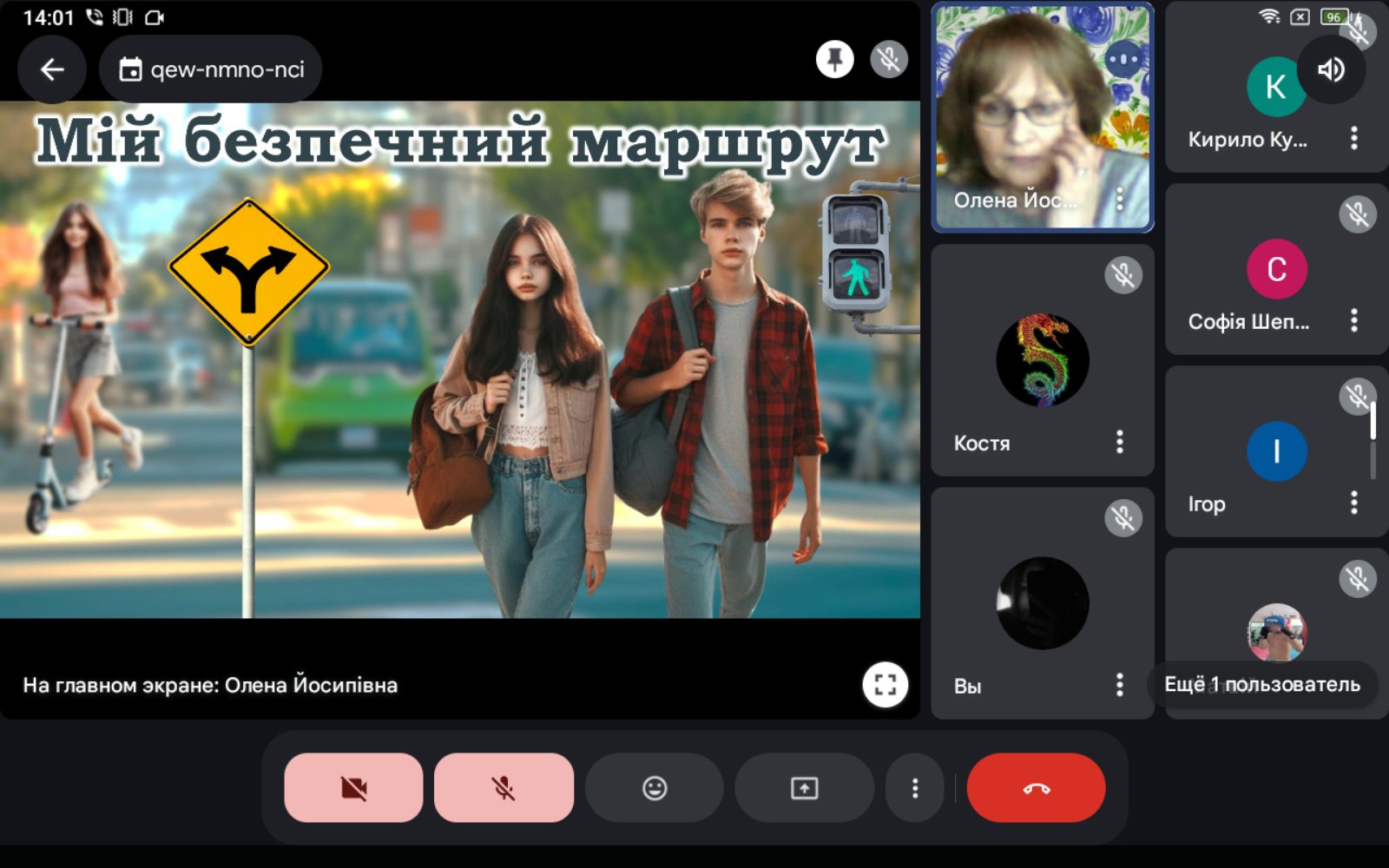Click muted mic icon on Софія tile
This screenshot has height=868, width=1389.
[x=1358, y=214]
